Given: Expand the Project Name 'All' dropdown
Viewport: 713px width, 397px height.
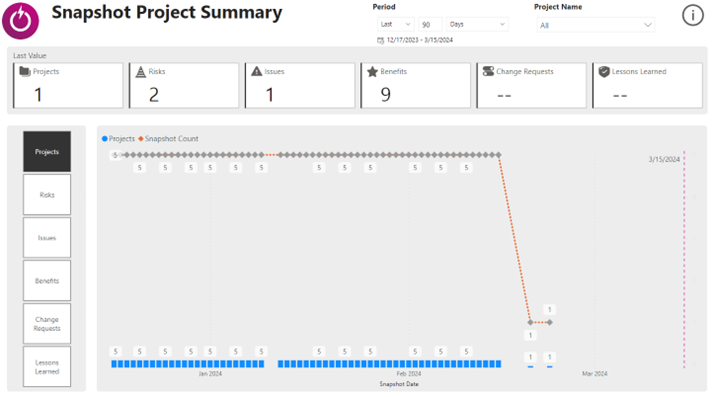Looking at the screenshot, I should point(596,25).
